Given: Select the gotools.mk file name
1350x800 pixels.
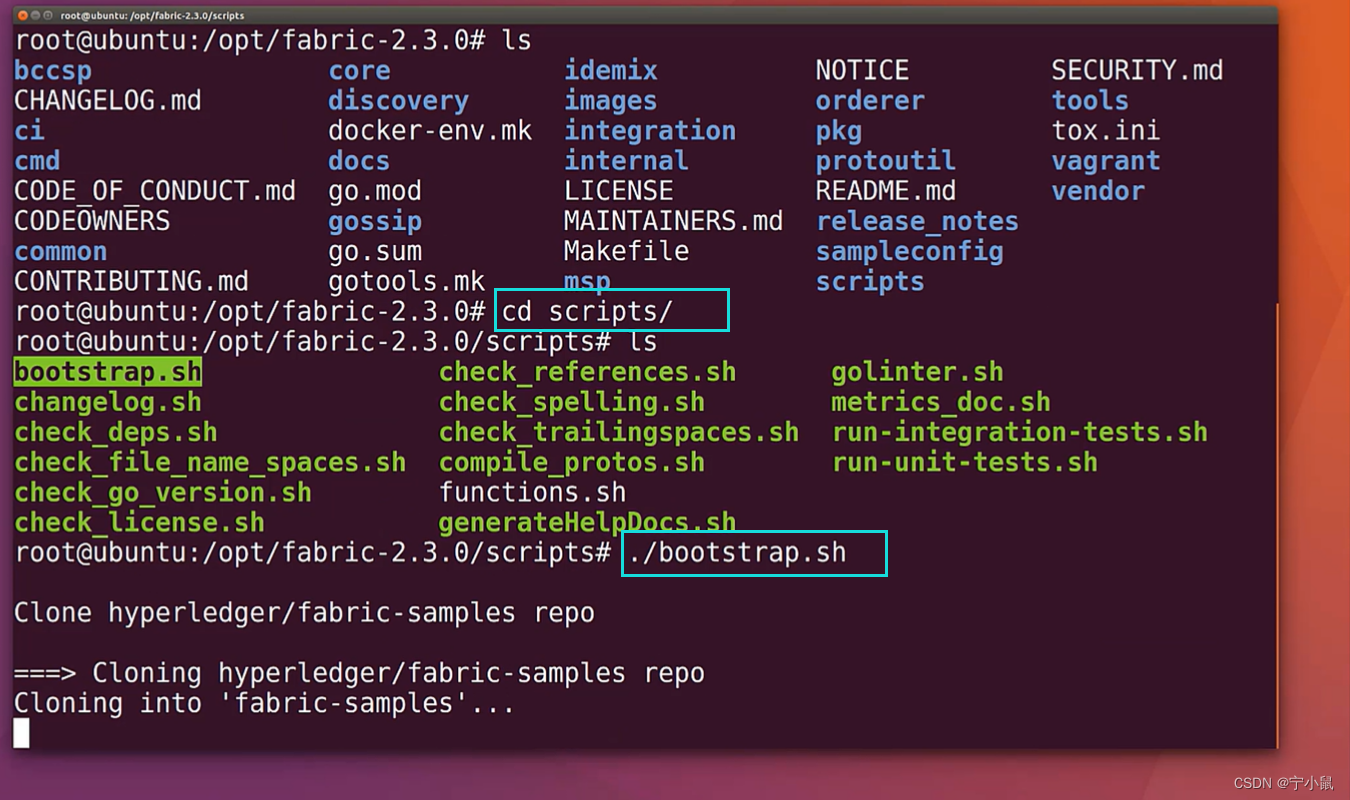Looking at the screenshot, I should (x=406, y=282).
